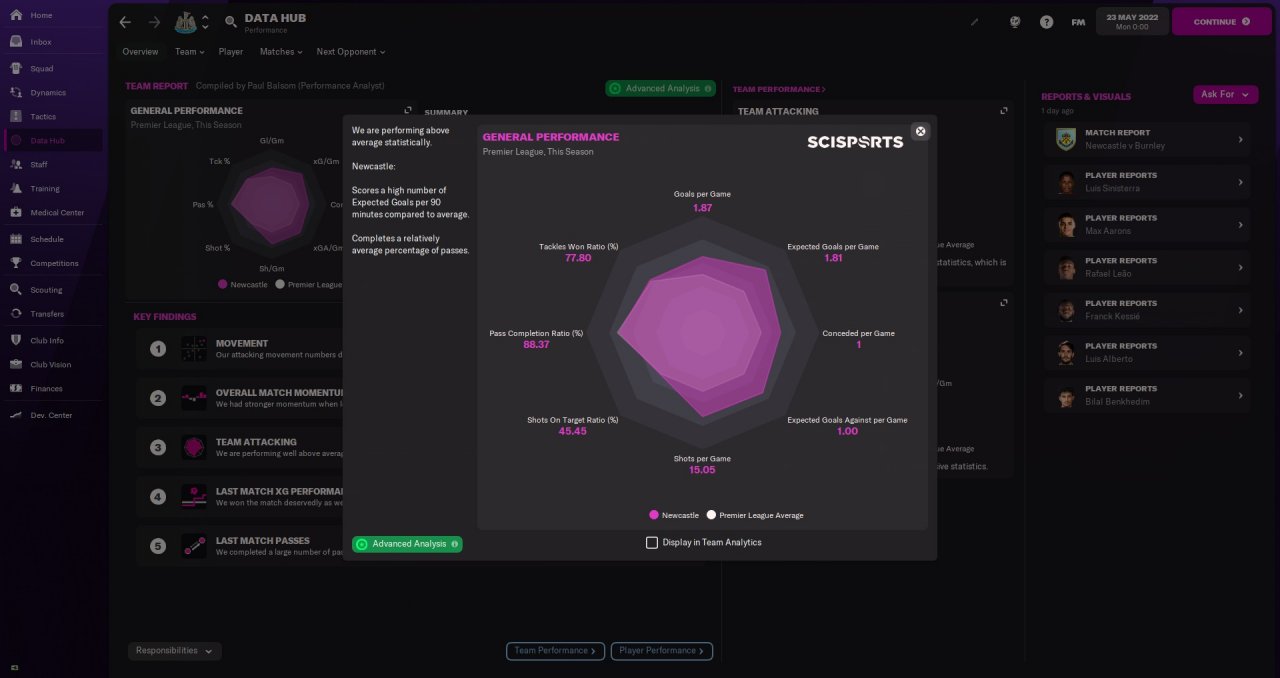Click the Continue button
1280x678 pixels.
tap(1221, 21)
